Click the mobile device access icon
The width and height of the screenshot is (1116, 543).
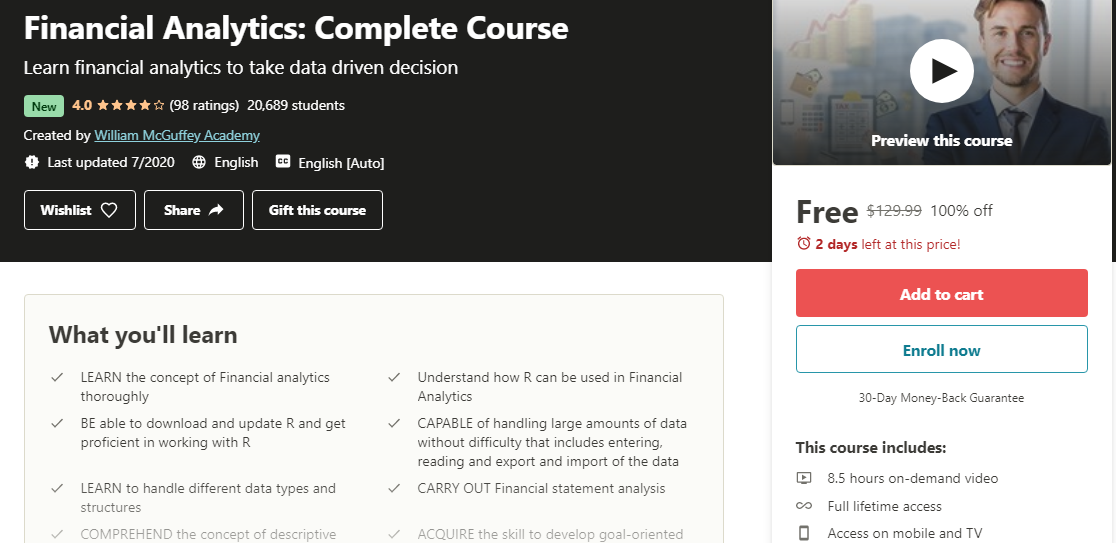[x=804, y=533]
